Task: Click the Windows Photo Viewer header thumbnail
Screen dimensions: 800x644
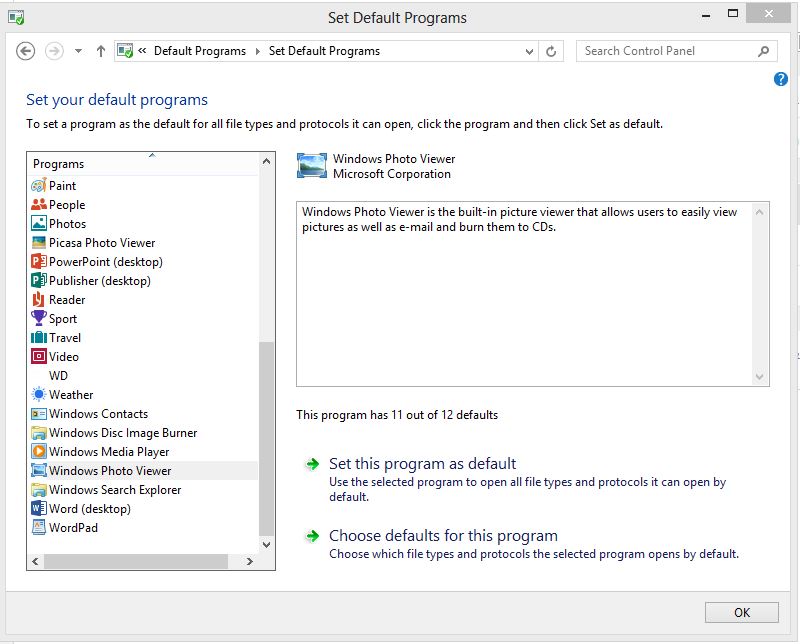Action: (312, 166)
